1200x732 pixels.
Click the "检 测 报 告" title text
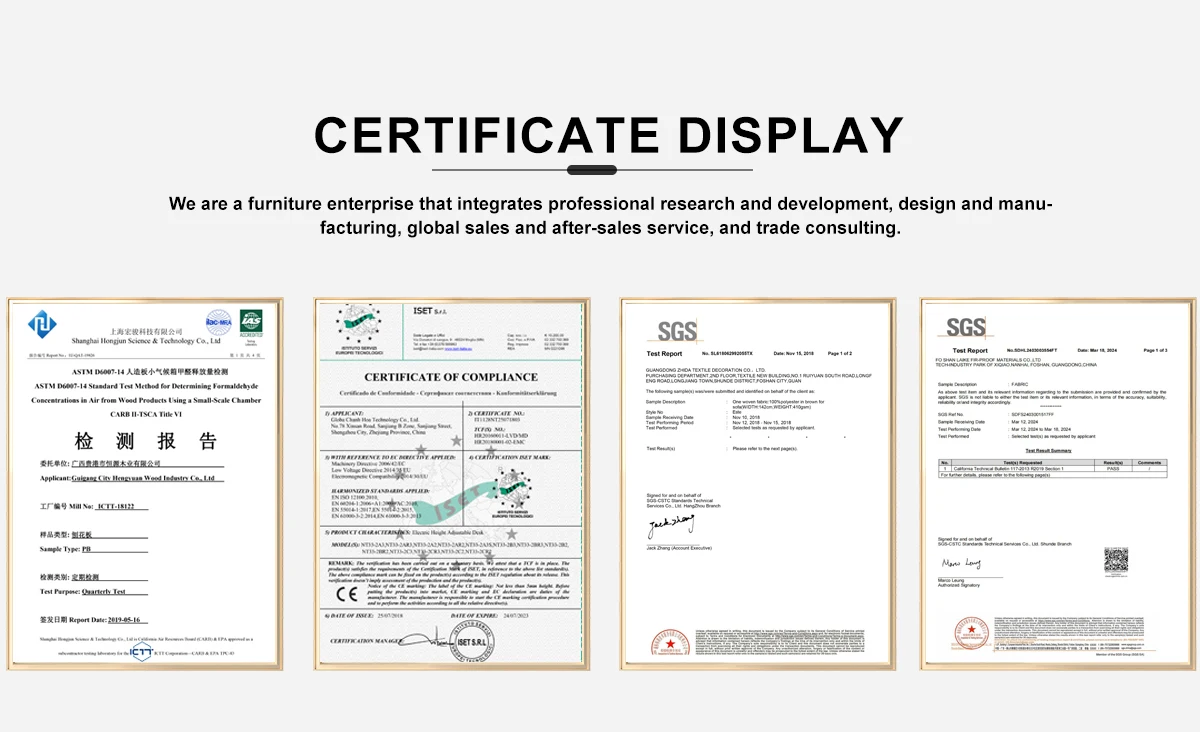(145, 441)
